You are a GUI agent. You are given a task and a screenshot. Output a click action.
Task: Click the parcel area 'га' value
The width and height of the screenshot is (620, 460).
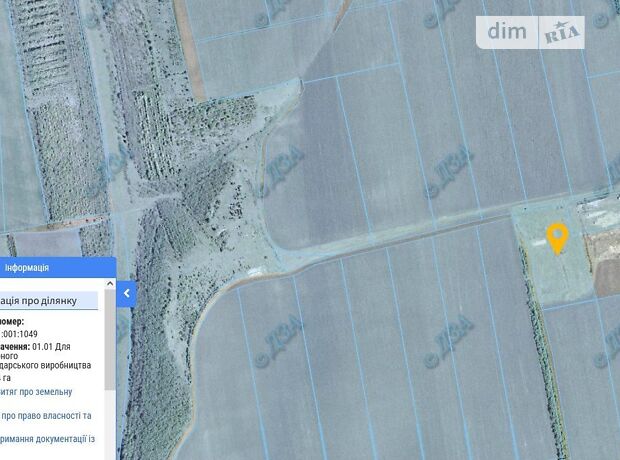click(6, 377)
